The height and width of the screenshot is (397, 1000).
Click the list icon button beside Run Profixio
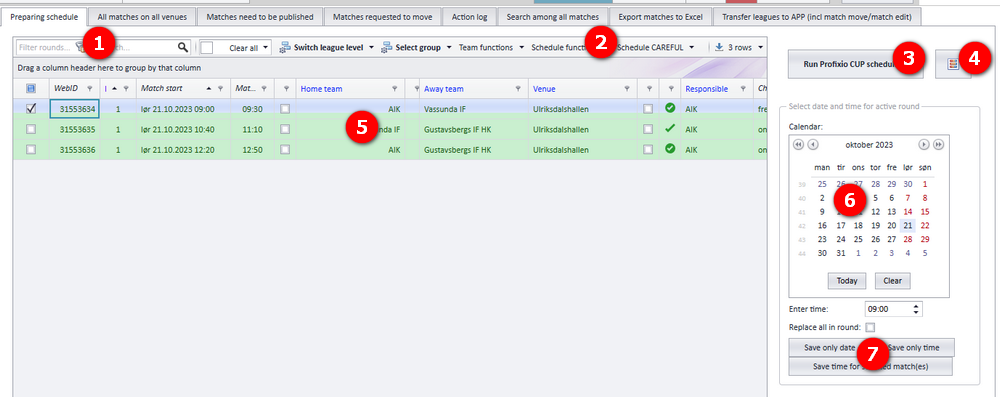point(953,64)
